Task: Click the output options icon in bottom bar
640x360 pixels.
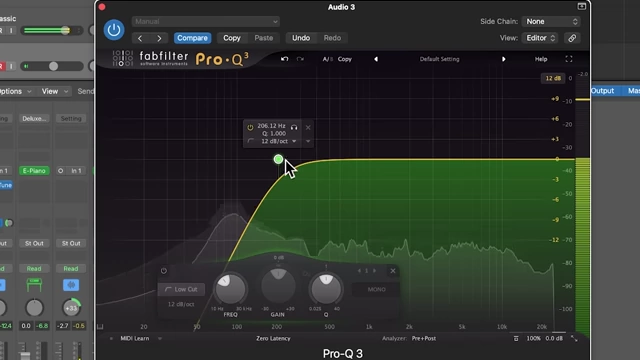Action: [516, 338]
